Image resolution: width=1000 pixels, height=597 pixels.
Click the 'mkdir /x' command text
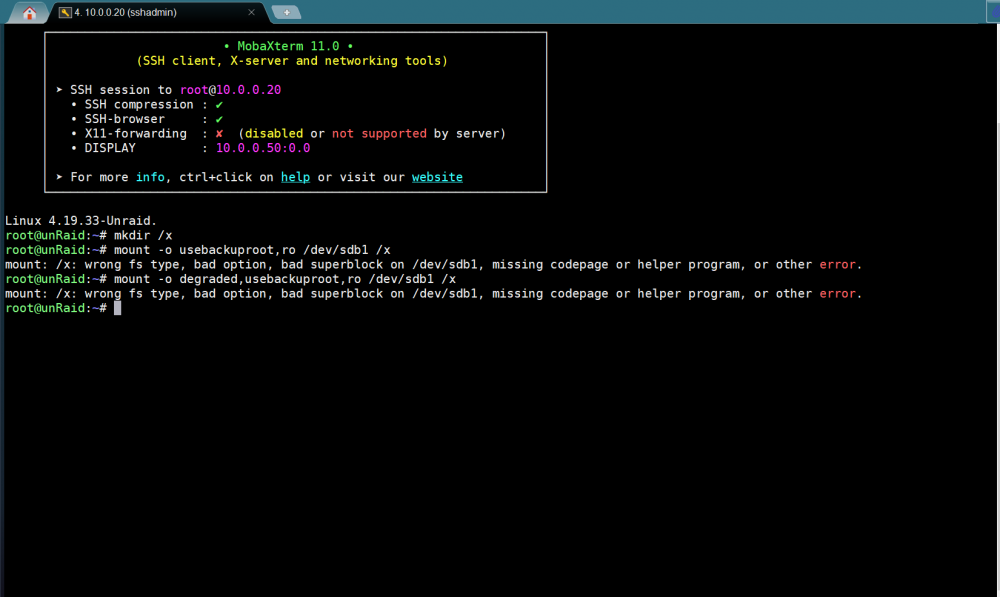(143, 235)
